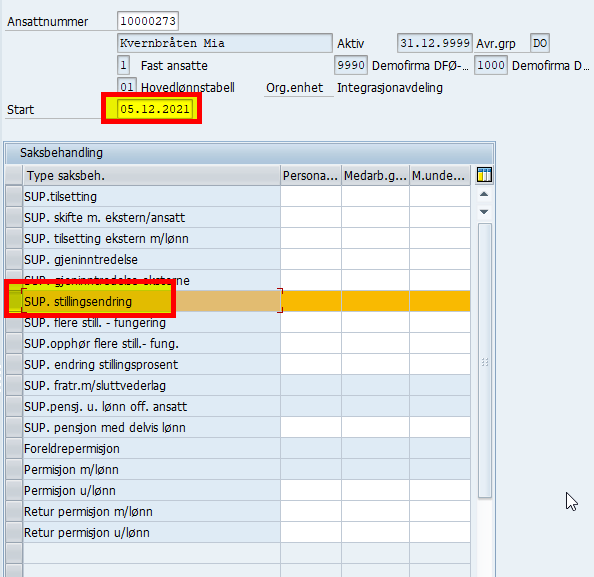Viewport: 594px width, 577px height.
Task: Click the Ansattnummer input field
Action: (x=148, y=21)
